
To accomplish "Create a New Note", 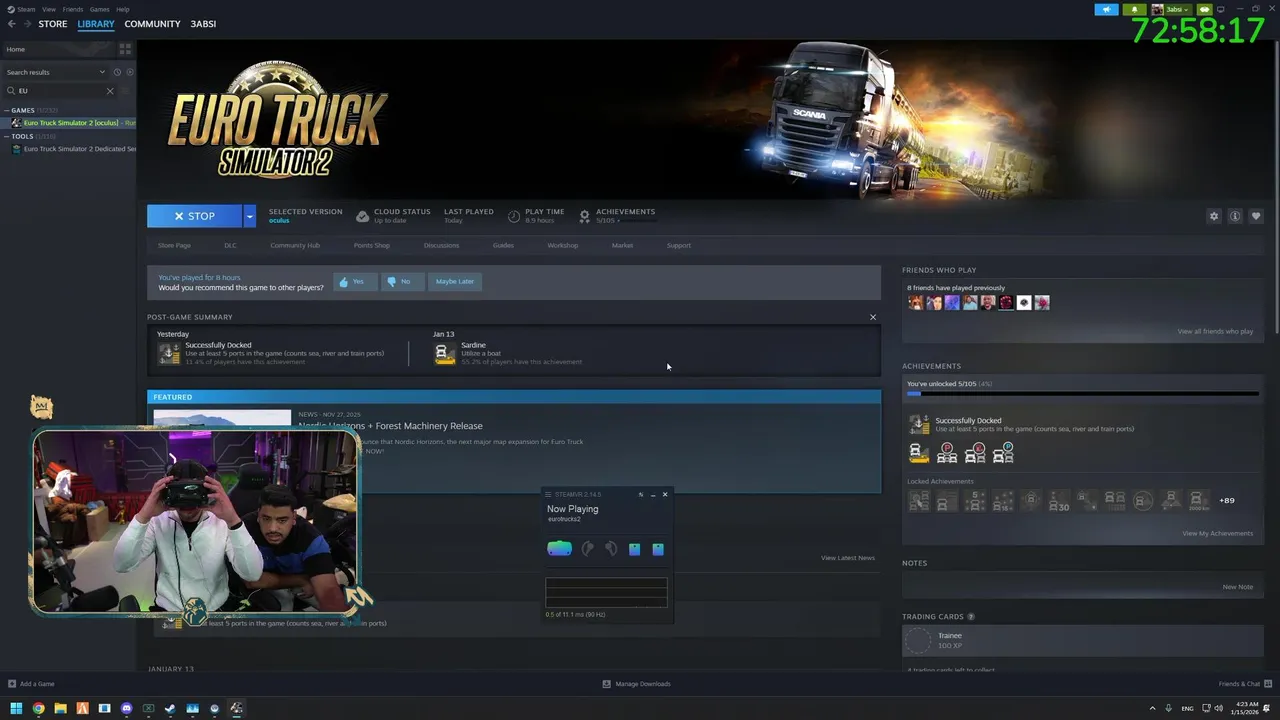I will coord(1238,587).
